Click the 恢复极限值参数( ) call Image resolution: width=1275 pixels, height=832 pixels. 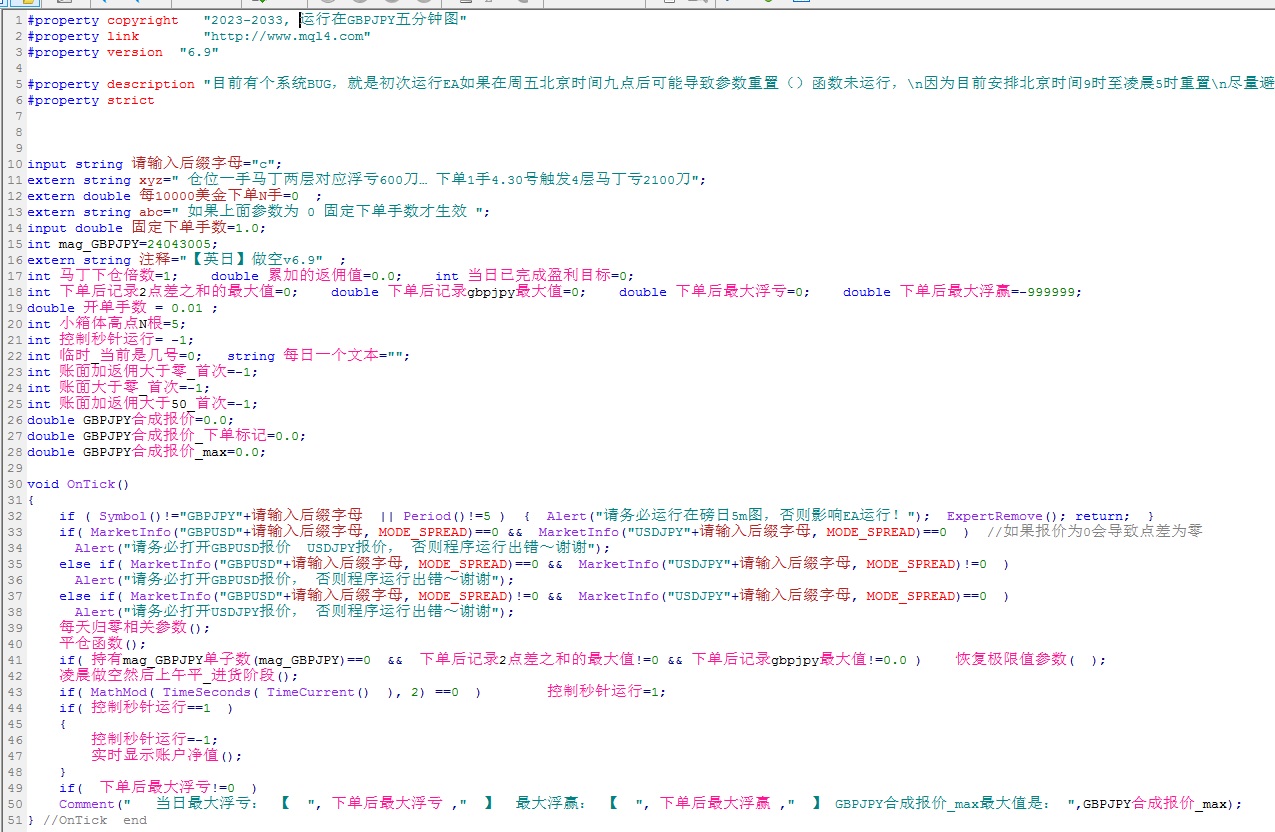[x=1031, y=660]
